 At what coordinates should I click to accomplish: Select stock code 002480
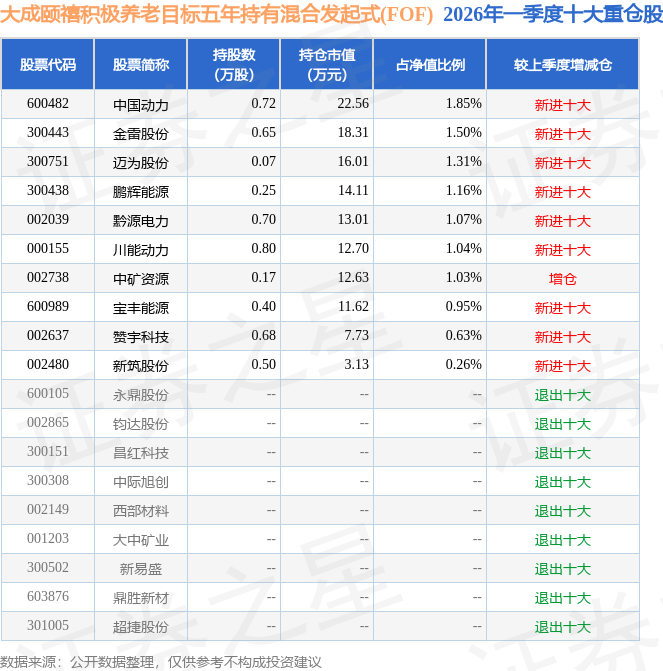(x=48, y=365)
